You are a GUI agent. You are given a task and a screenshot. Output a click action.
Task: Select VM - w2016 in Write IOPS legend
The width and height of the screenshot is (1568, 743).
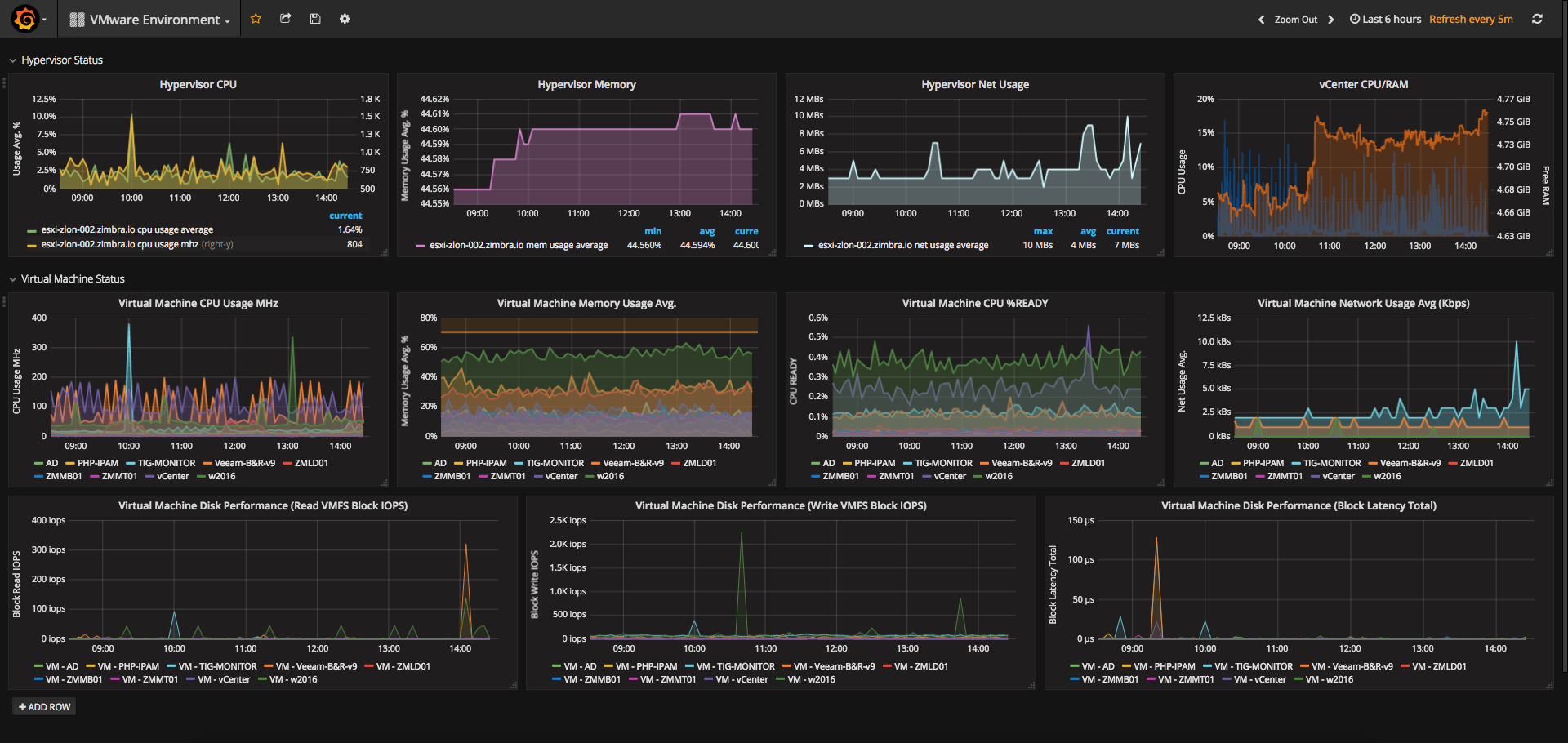811,679
